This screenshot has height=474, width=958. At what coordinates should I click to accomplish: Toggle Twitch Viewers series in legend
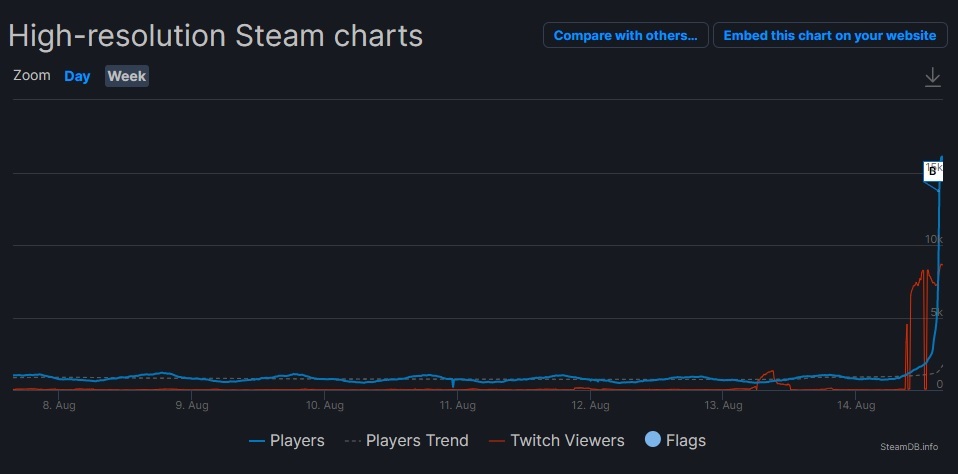556,440
